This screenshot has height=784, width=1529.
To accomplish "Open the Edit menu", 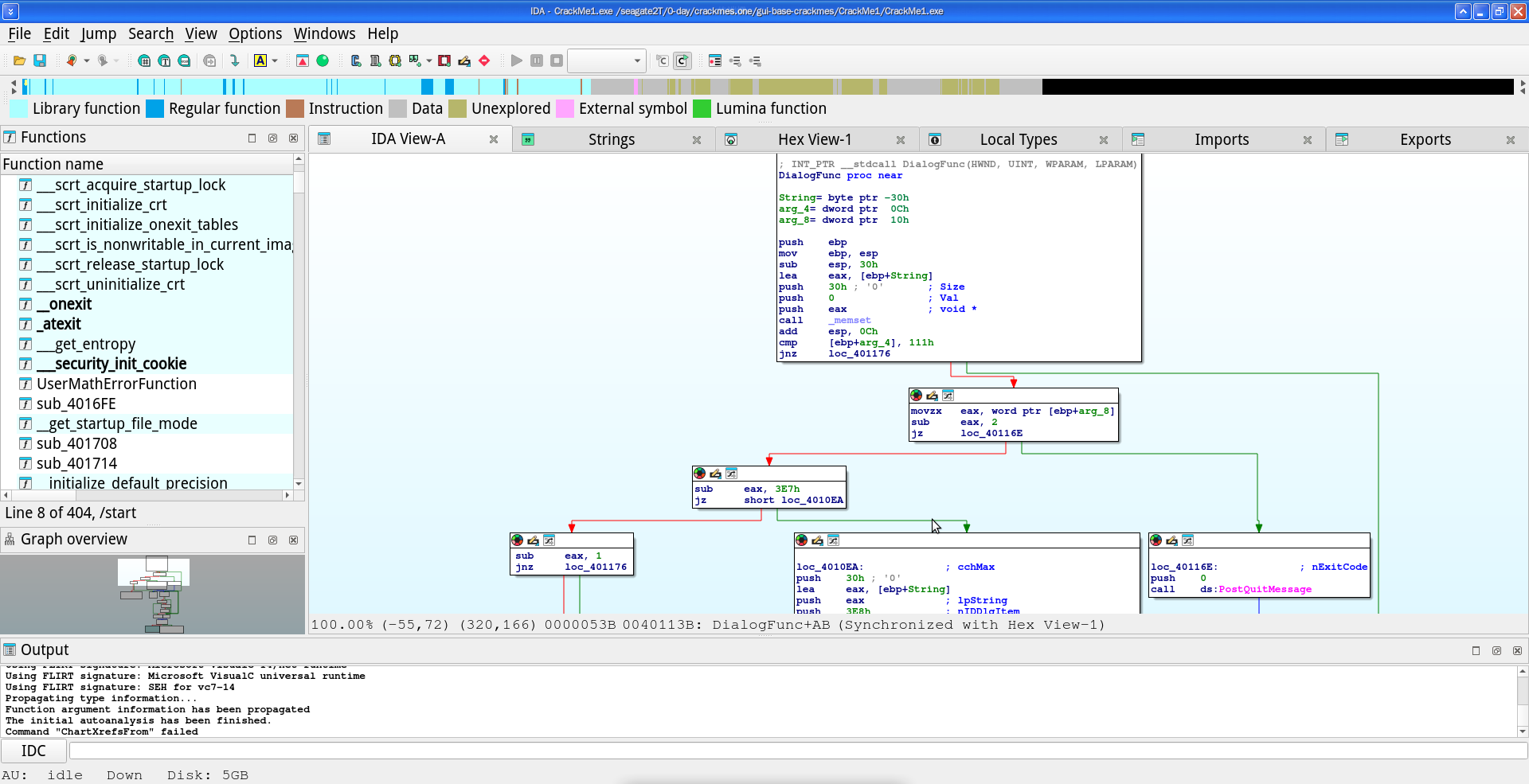I will pyautogui.click(x=56, y=33).
